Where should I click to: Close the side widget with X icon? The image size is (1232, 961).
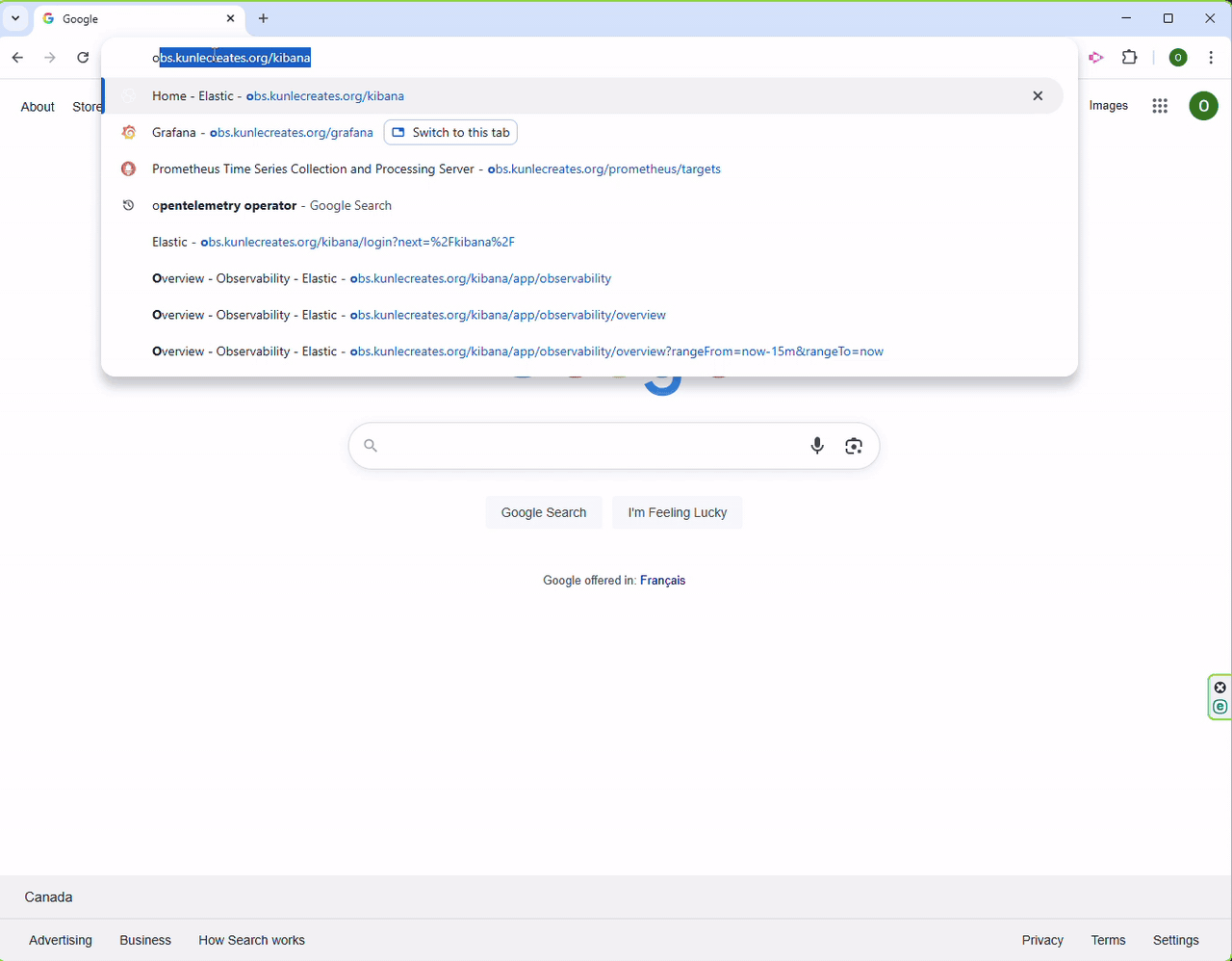click(1220, 688)
